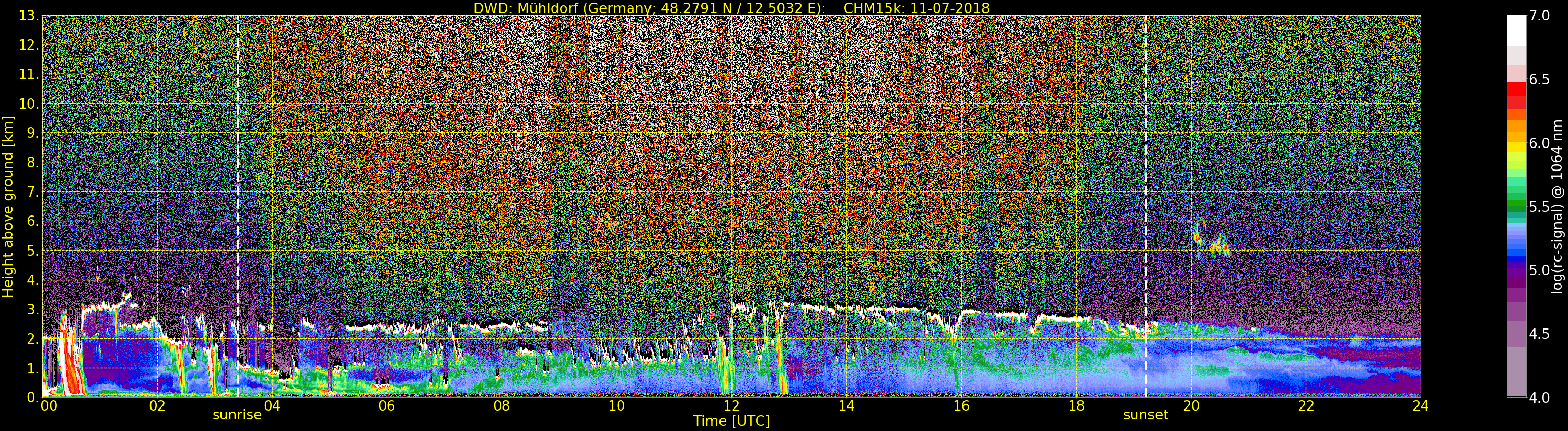The width and height of the screenshot is (1568, 431).
Task: Click the colorbar tick label '5.0'
Action: pos(1539,270)
